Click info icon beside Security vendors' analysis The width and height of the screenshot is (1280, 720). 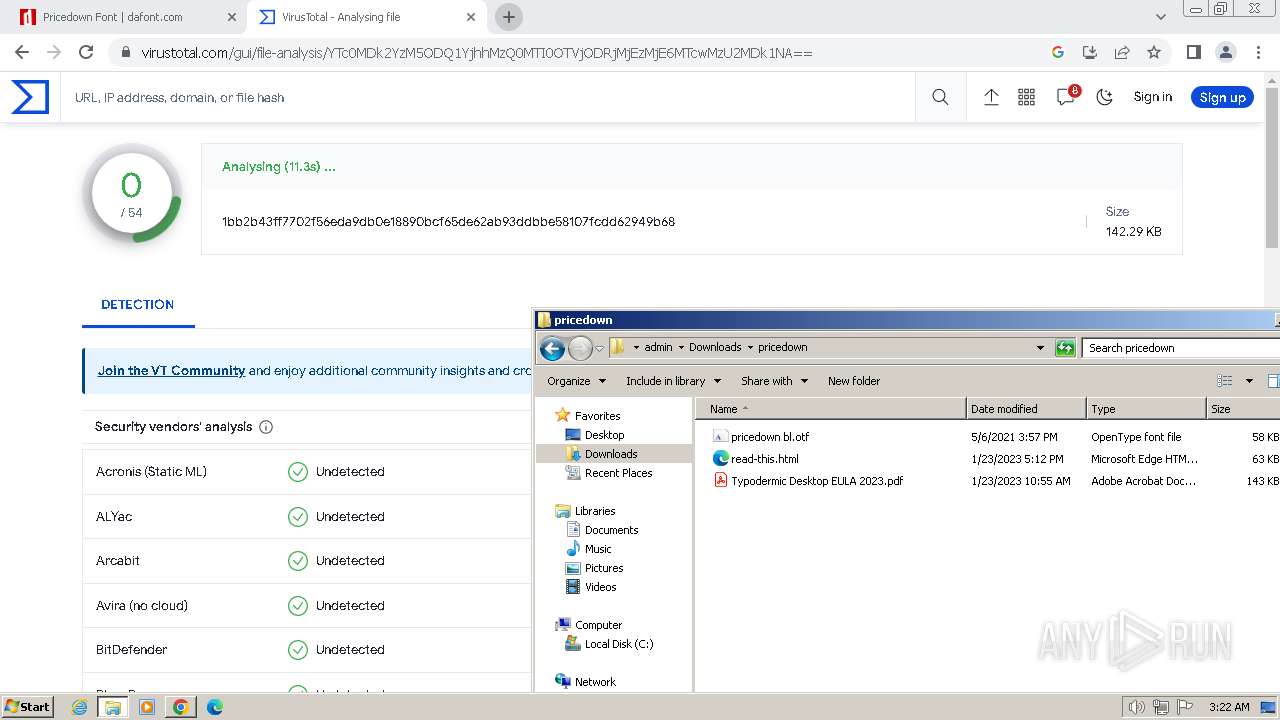pyautogui.click(x=266, y=427)
